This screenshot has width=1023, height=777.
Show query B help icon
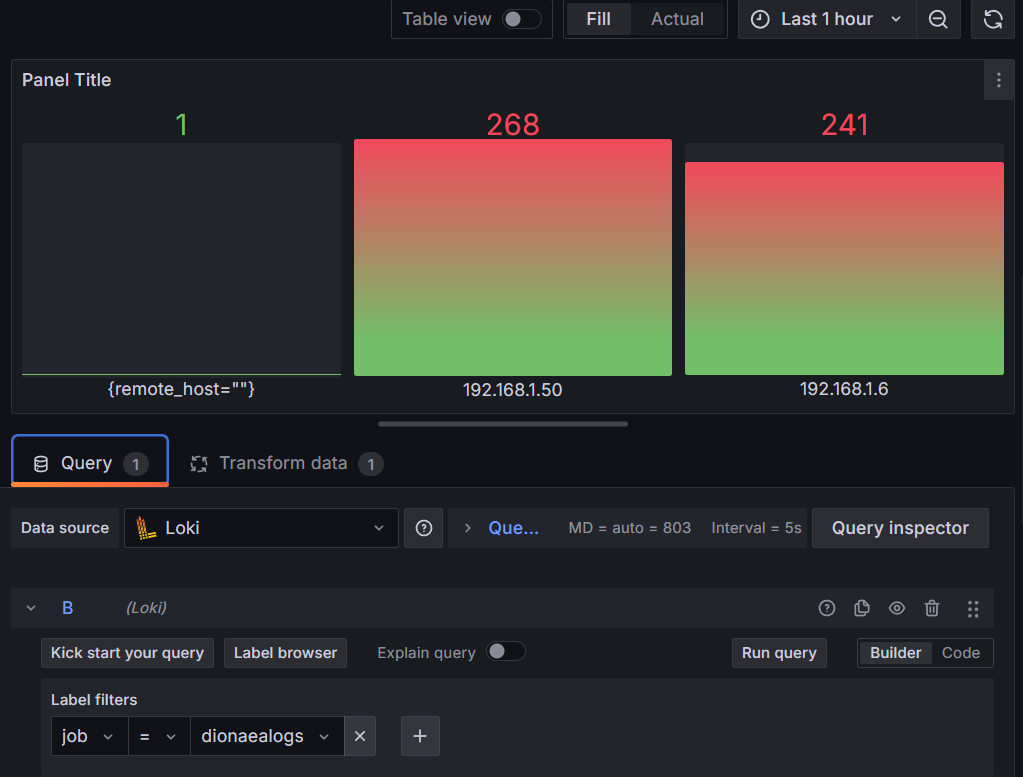pyautogui.click(x=827, y=608)
